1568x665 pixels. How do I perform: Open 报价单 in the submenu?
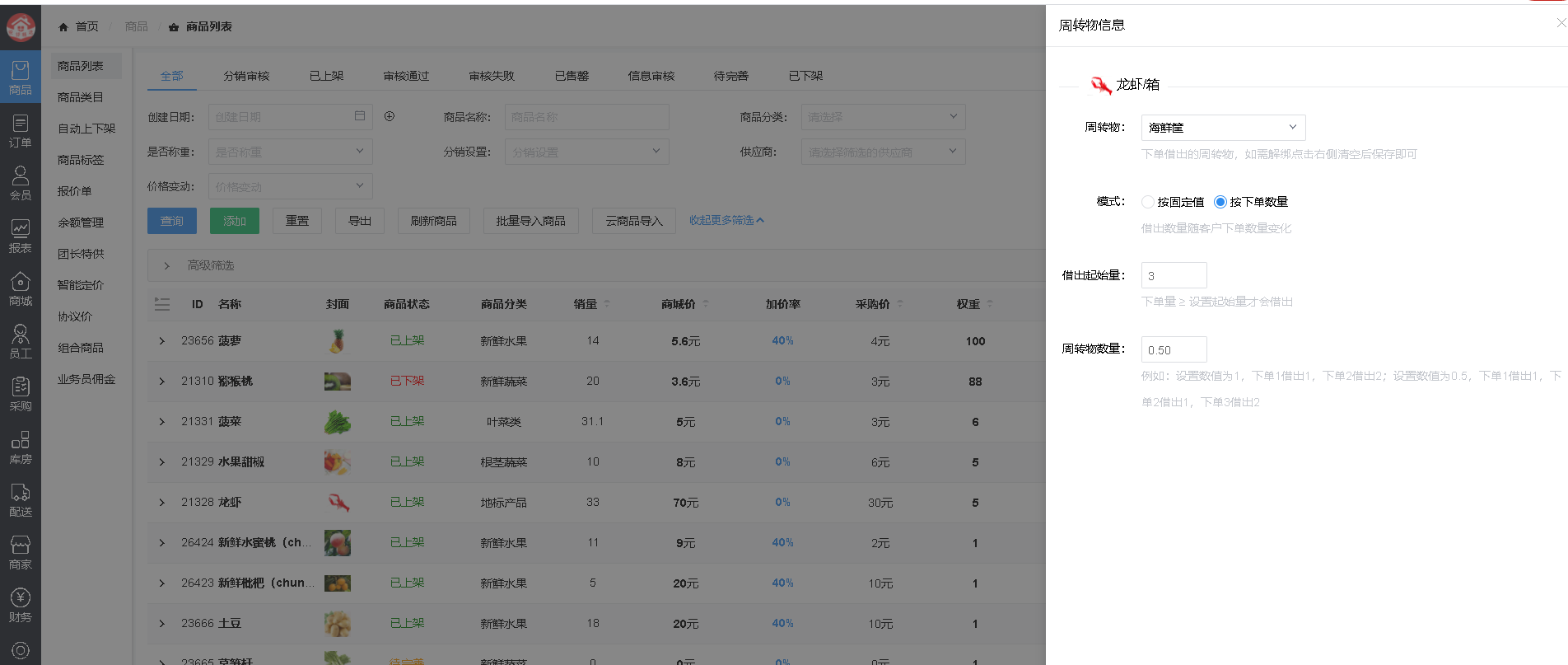point(75,191)
